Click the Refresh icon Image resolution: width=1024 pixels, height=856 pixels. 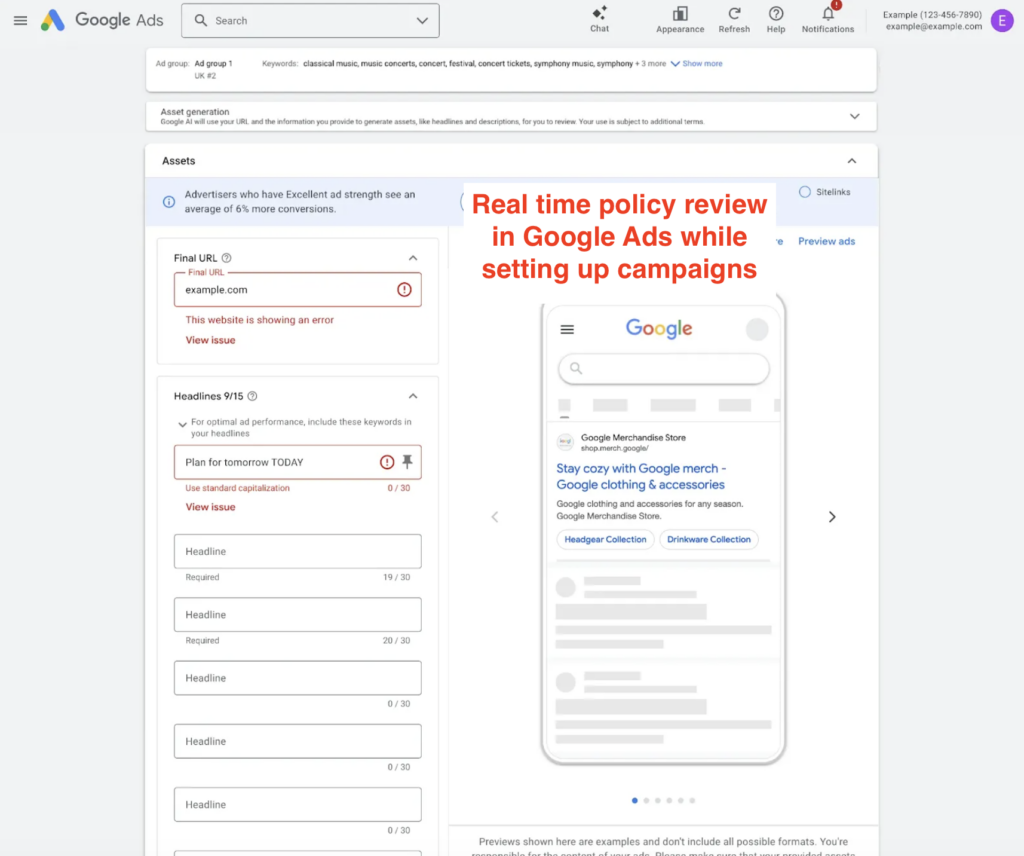[734, 14]
